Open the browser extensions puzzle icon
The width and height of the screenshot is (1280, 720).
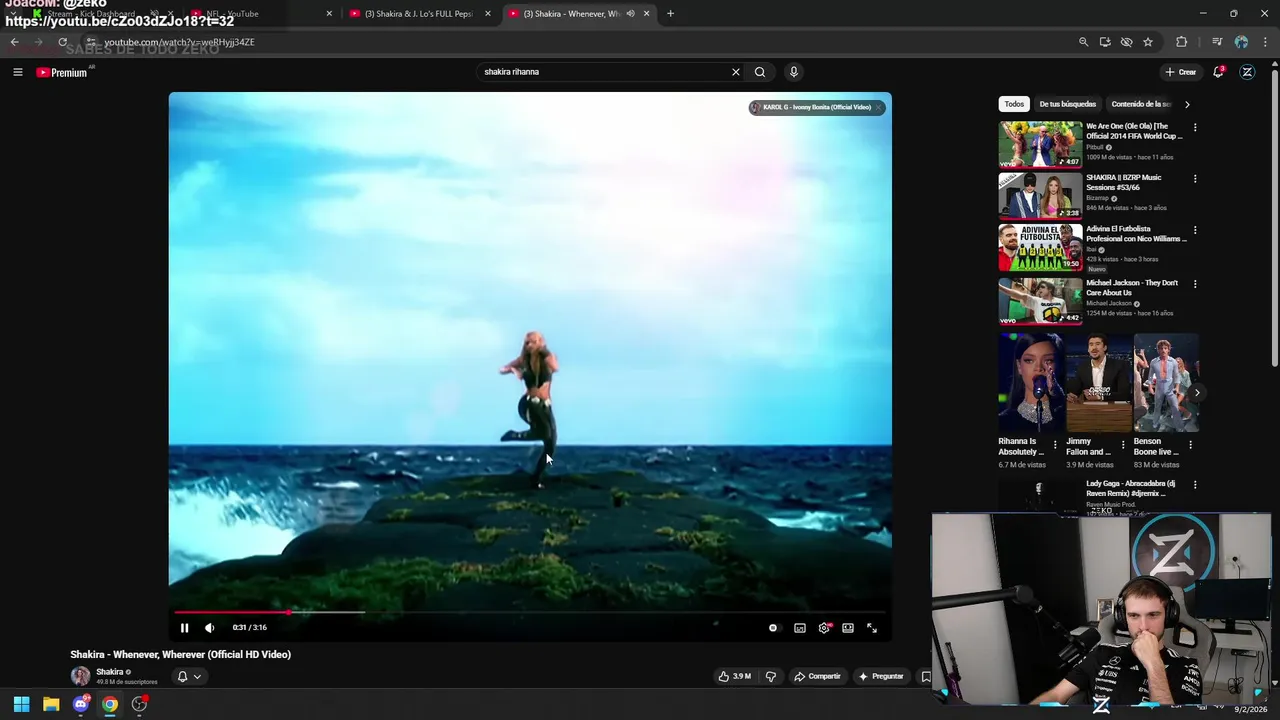pos(1182,42)
